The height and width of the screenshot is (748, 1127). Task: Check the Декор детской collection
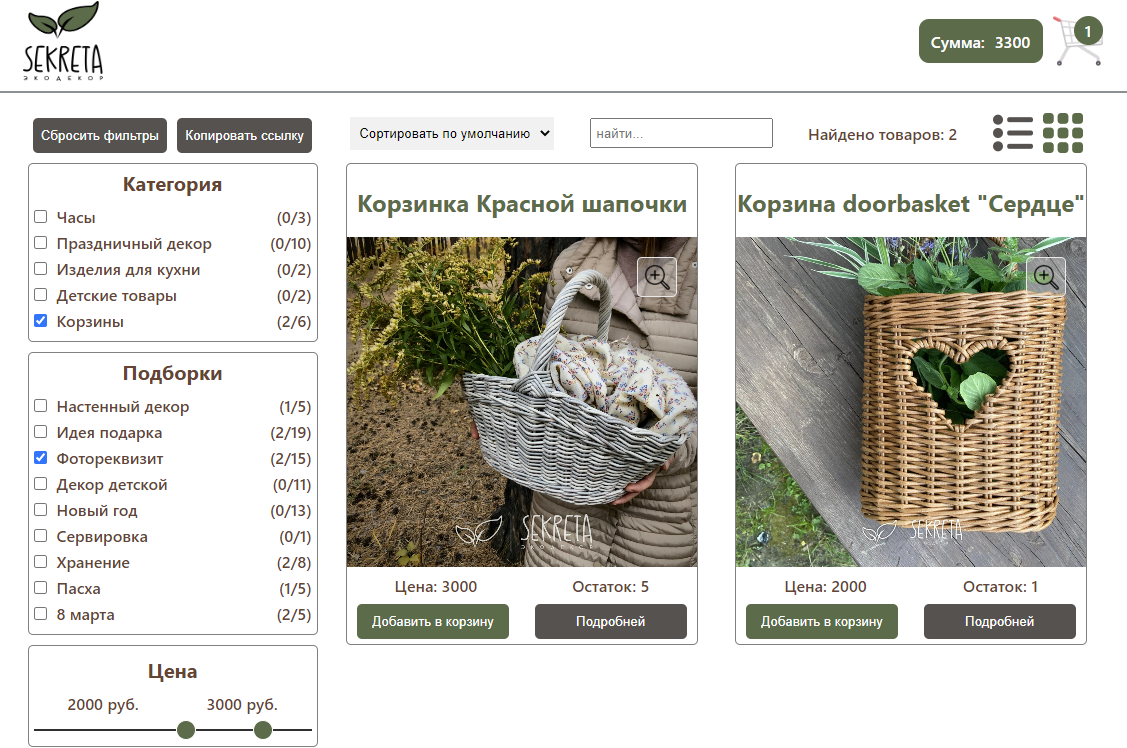[x=41, y=484]
